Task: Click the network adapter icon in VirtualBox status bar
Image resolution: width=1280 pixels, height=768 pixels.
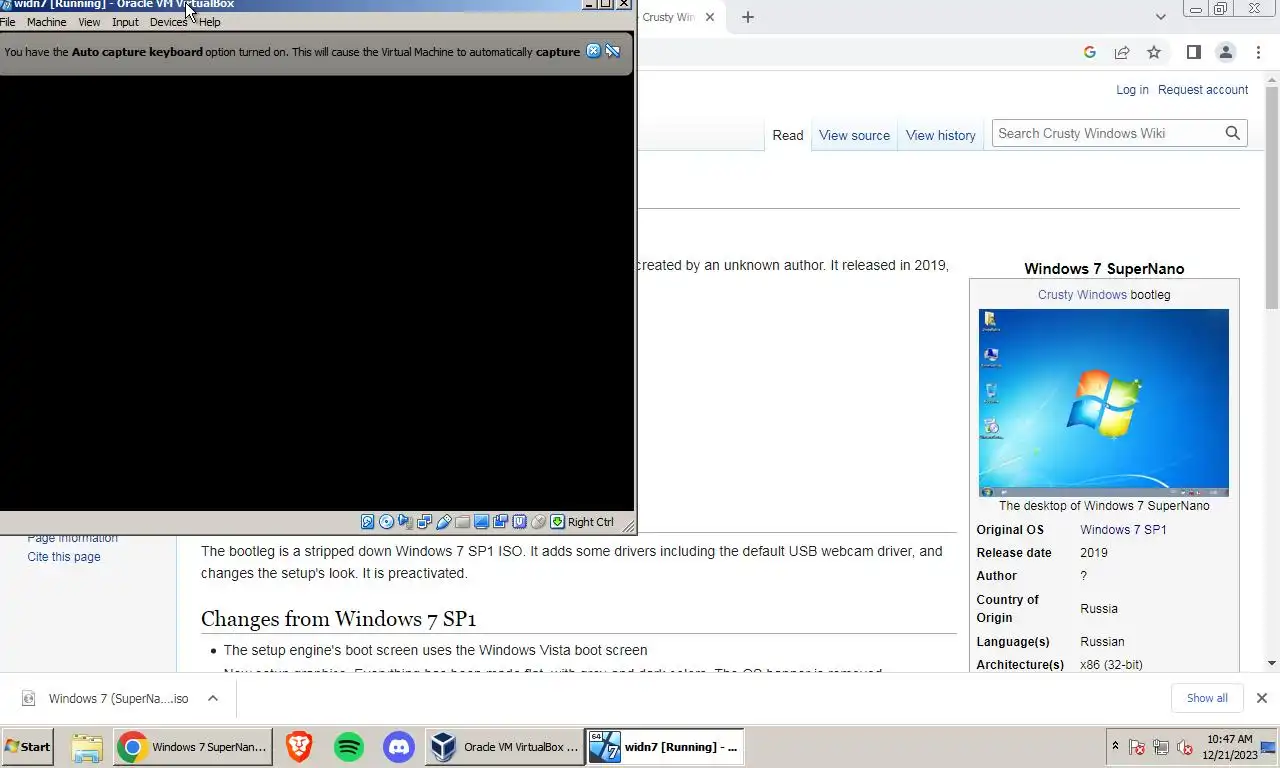Action: pos(424,522)
